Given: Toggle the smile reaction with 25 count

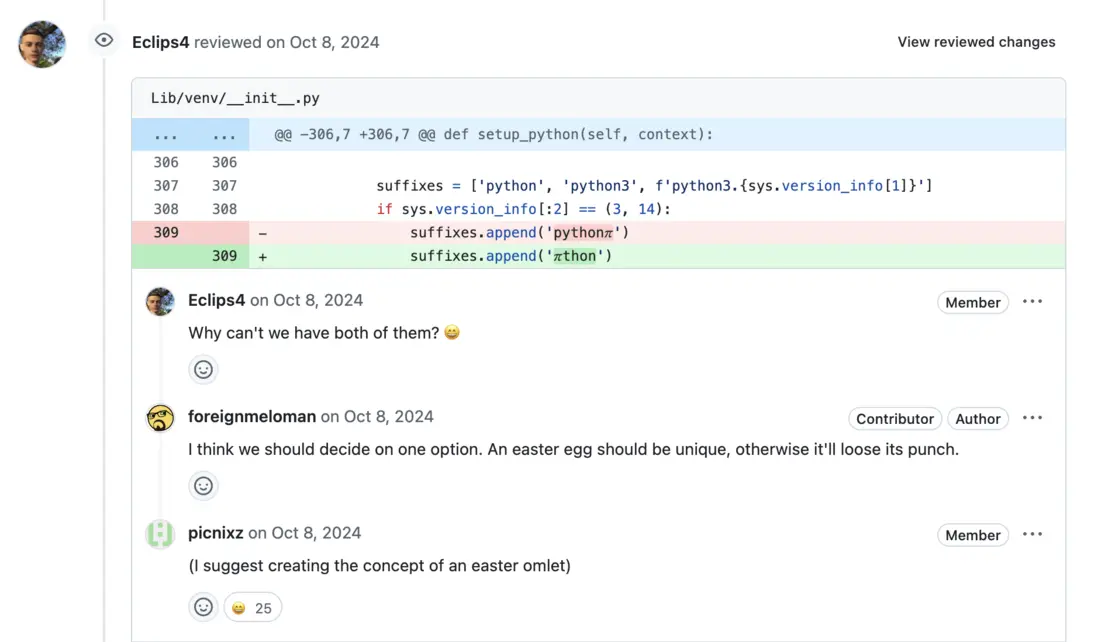Looking at the screenshot, I should pyautogui.click(x=252, y=608).
